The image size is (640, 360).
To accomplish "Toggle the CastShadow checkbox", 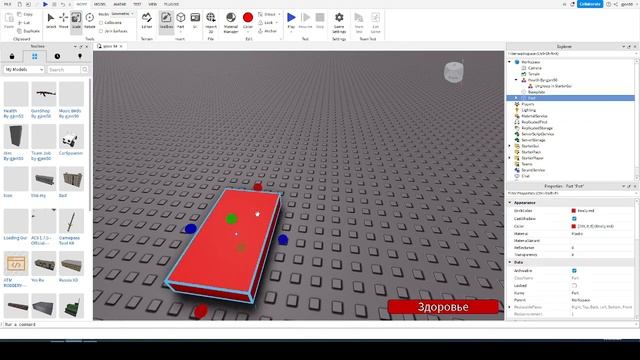I will pos(574,218).
